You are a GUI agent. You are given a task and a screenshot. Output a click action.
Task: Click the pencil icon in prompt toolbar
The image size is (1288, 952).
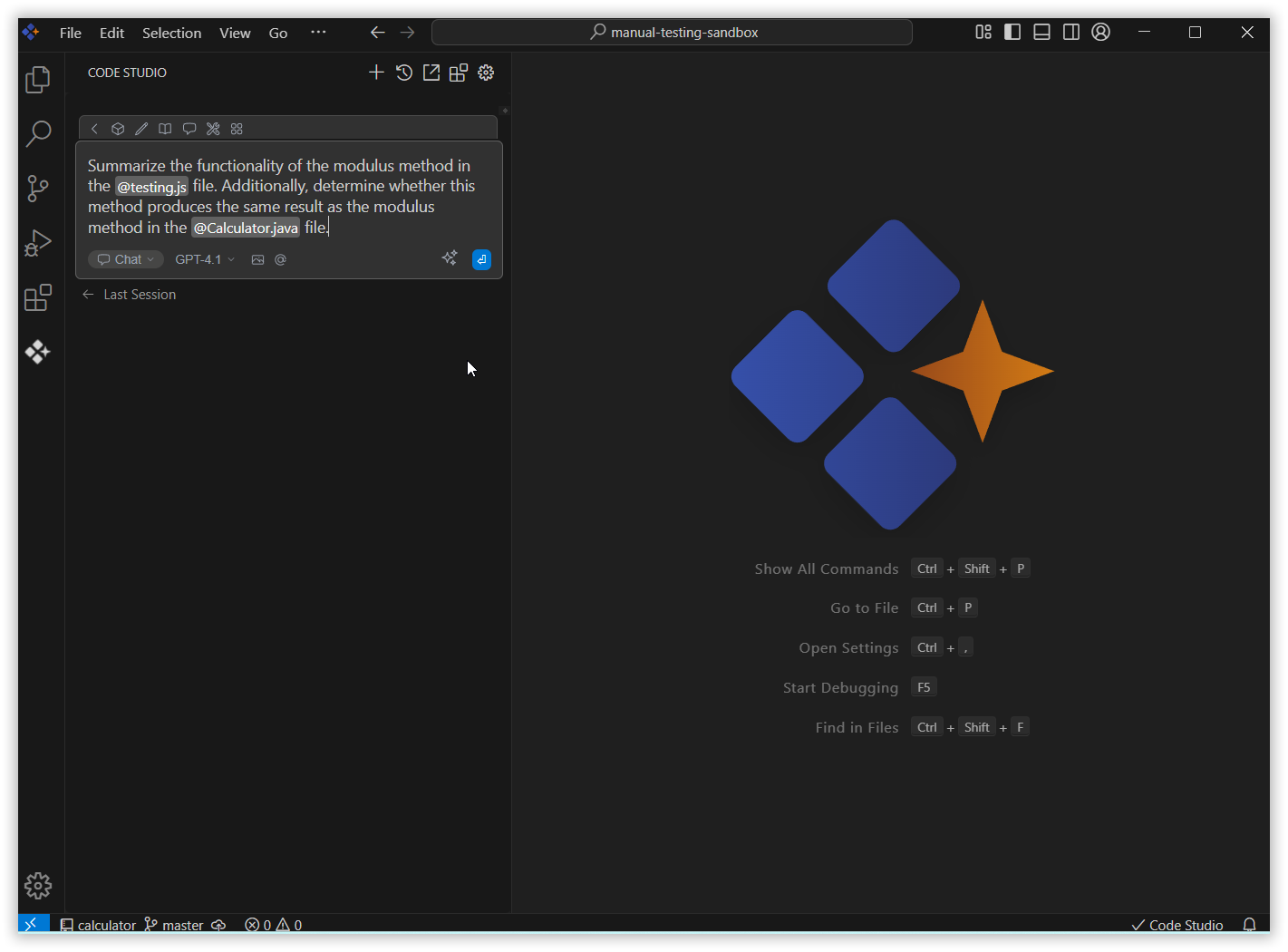[x=141, y=129]
